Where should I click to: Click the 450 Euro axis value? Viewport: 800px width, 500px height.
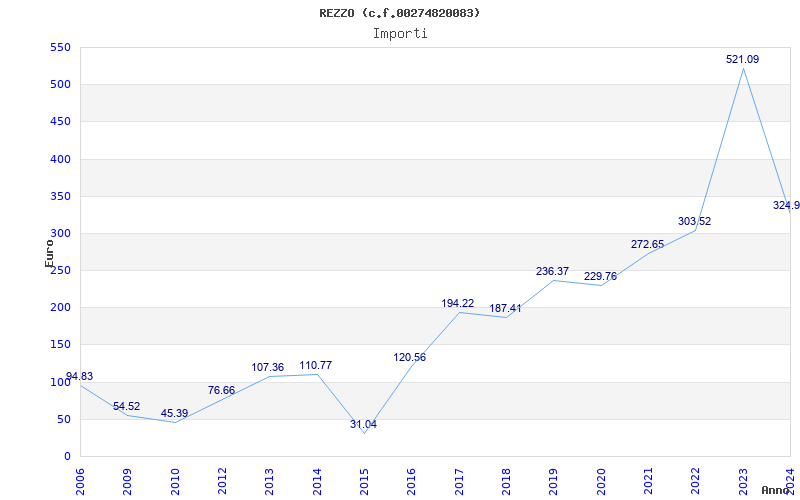(x=60, y=122)
